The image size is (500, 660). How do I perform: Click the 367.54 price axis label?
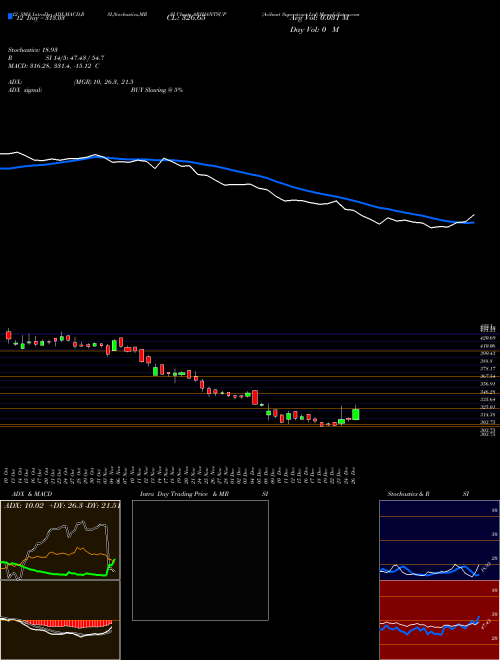(487, 376)
